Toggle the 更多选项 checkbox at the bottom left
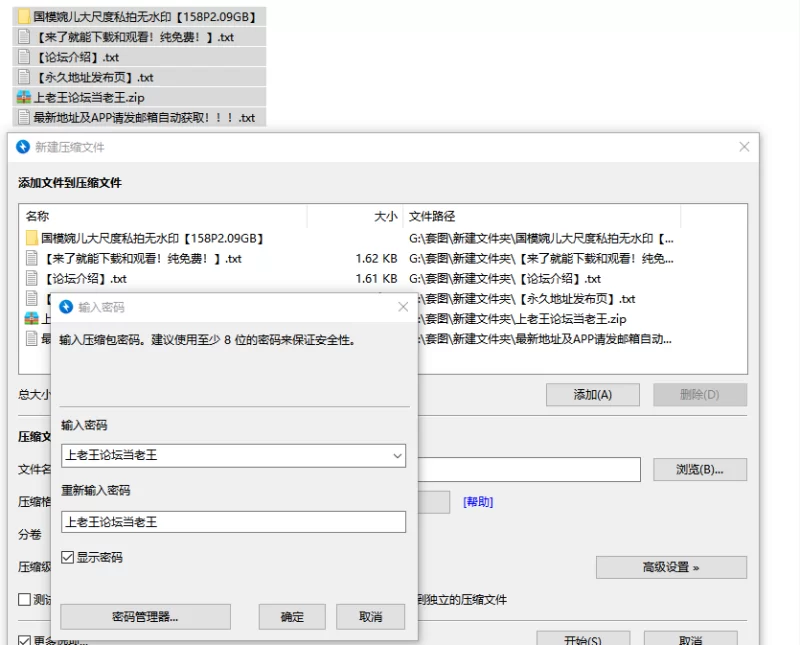 click(25, 640)
